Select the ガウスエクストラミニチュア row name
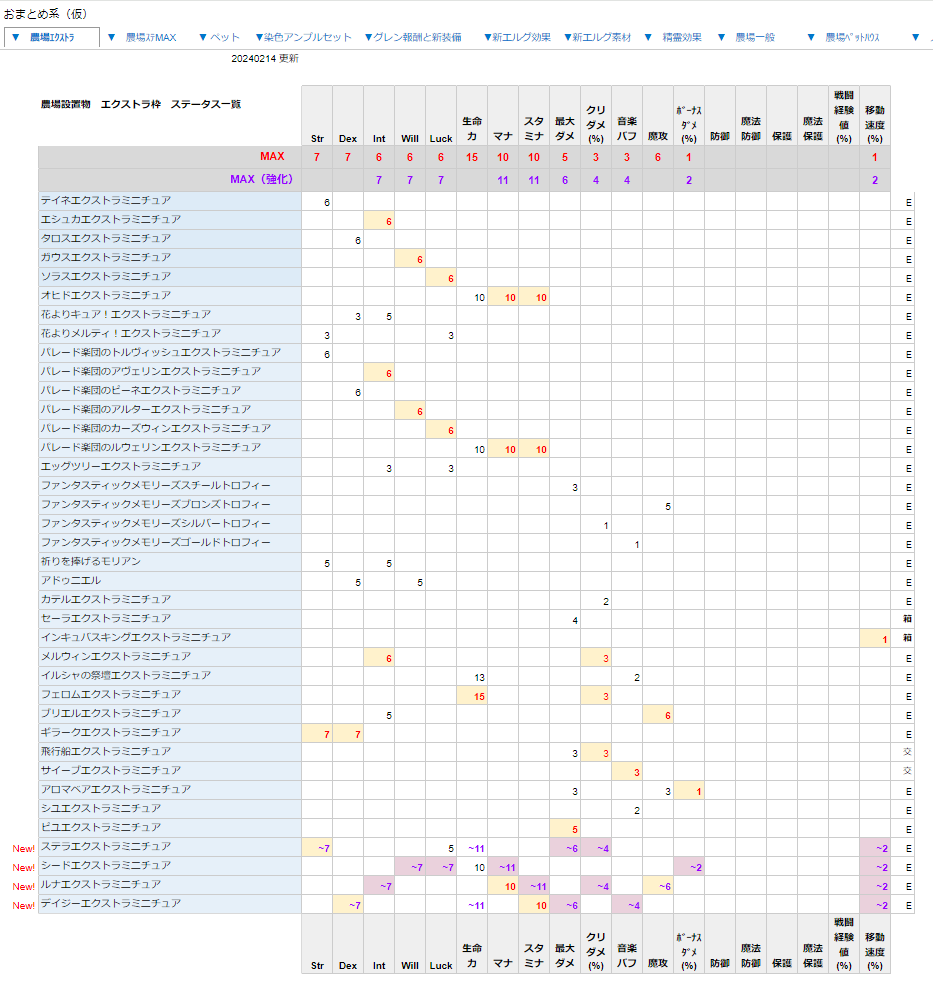938x1001 pixels. point(106,257)
